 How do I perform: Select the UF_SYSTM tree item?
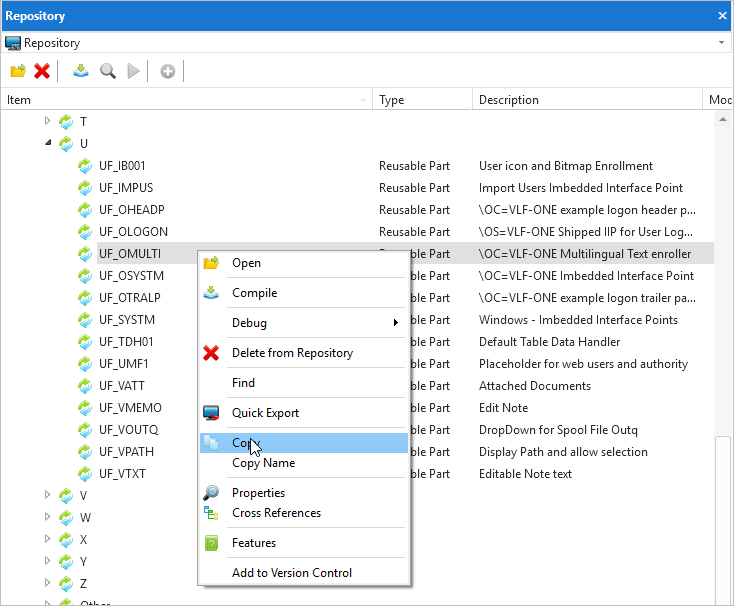click(x=127, y=320)
